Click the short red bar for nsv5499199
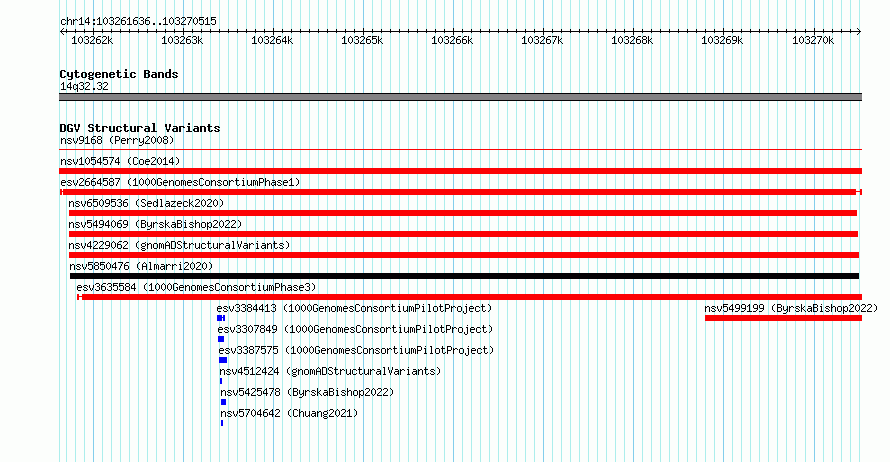890x462 pixels. [783, 318]
